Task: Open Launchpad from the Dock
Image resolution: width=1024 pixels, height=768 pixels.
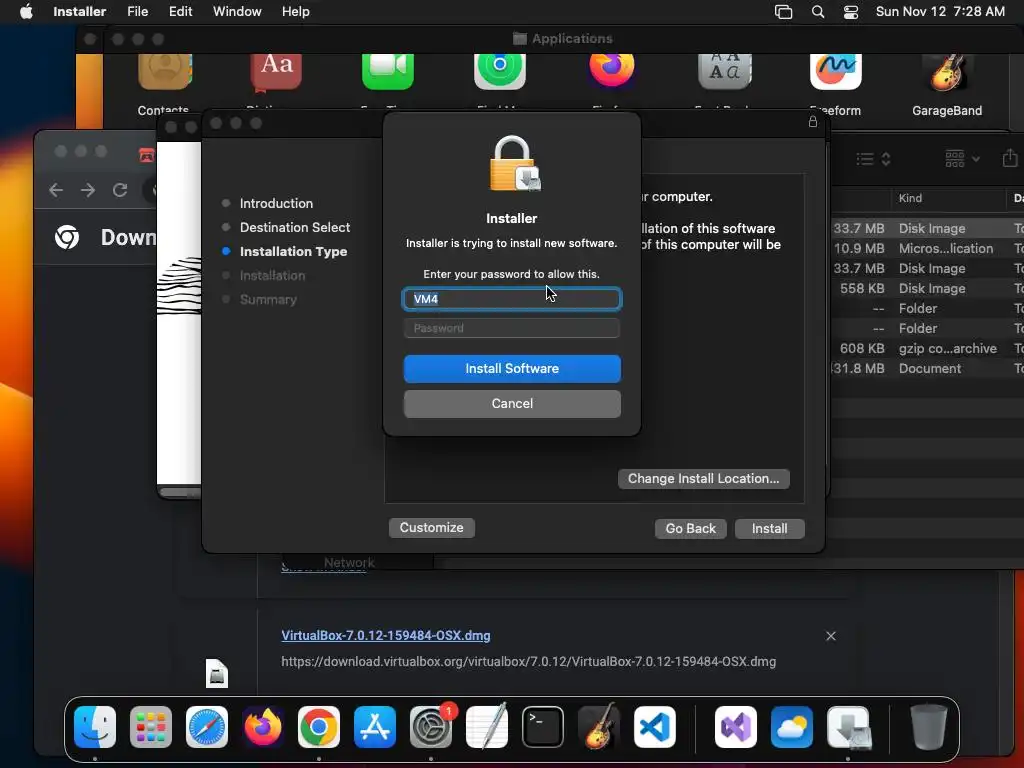Action: point(151,727)
